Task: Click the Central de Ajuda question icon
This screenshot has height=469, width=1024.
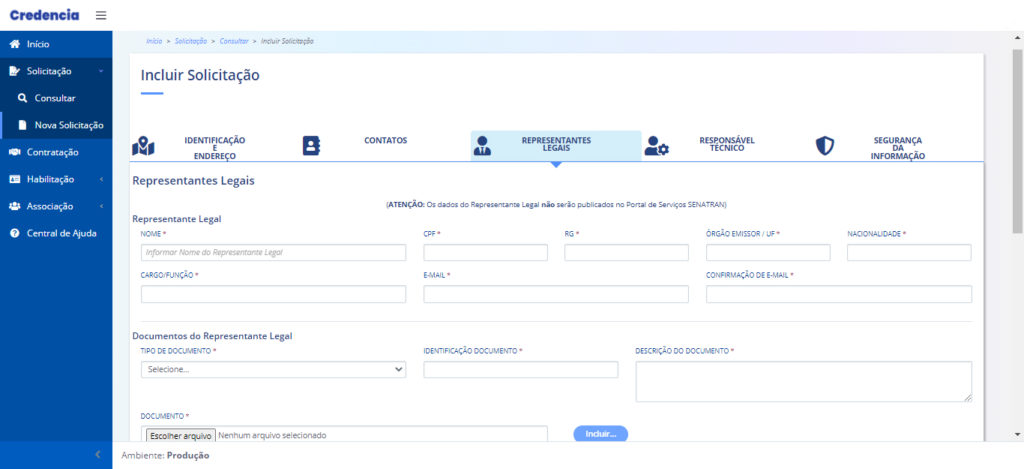Action: click(x=14, y=233)
